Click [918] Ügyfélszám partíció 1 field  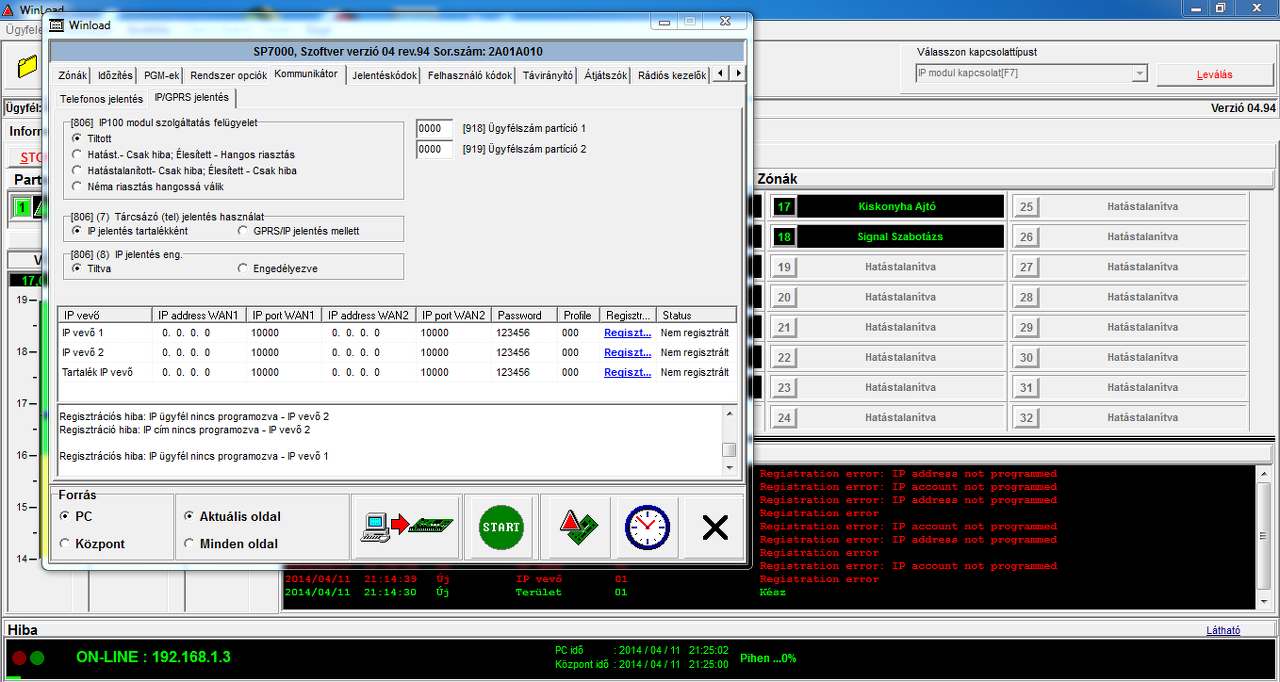pos(434,128)
